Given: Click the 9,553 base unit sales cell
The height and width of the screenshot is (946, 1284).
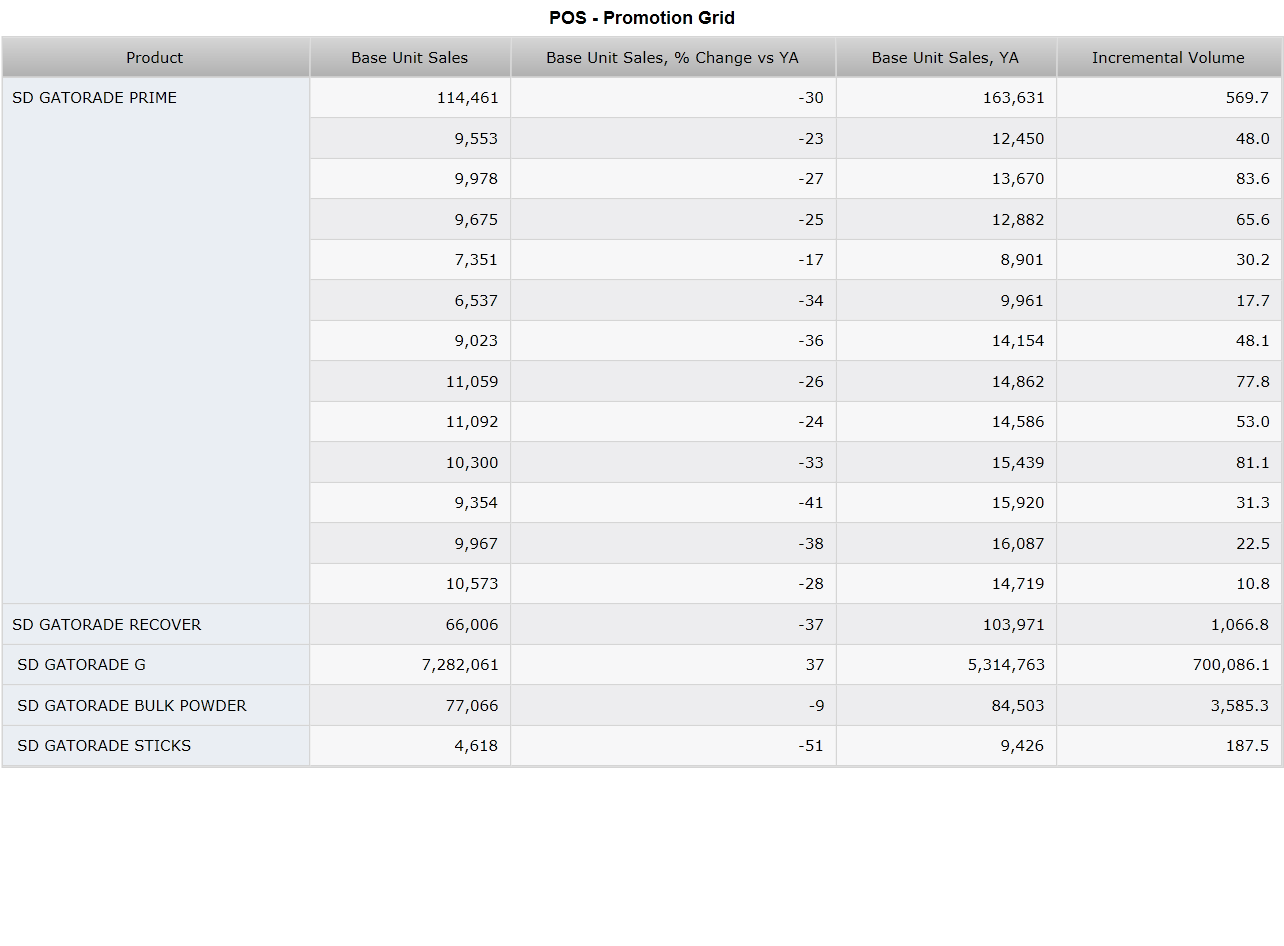Looking at the screenshot, I should click(x=410, y=138).
